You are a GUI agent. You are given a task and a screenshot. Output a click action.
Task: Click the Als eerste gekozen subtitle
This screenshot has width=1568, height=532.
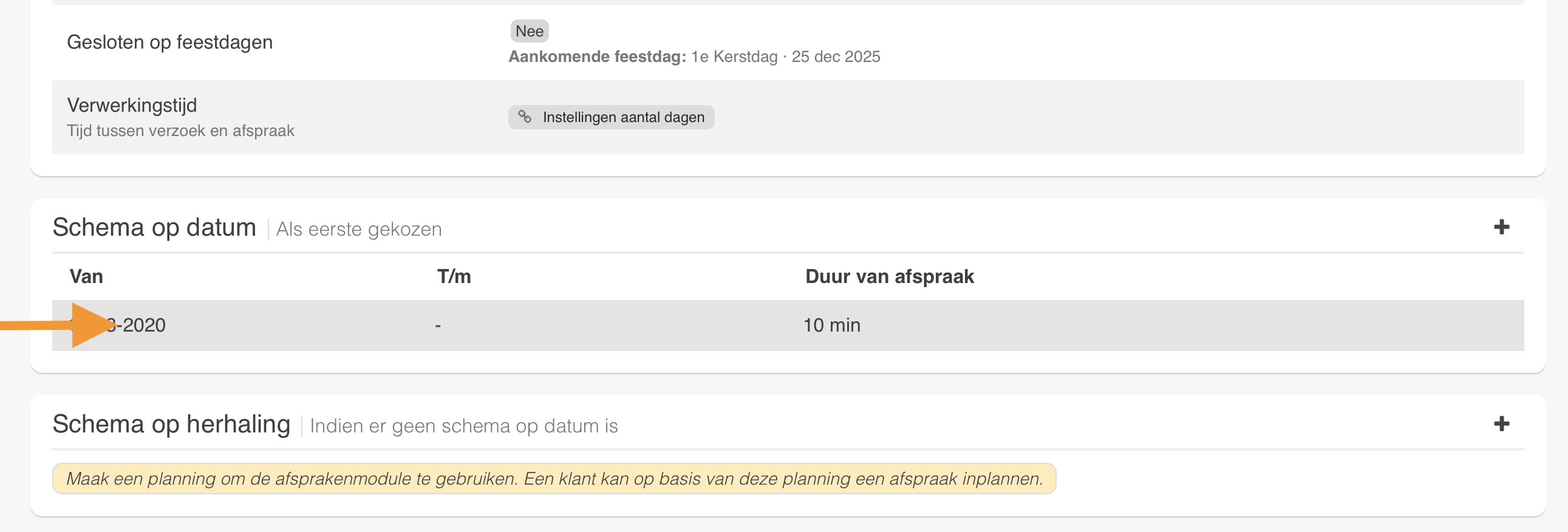tap(359, 230)
